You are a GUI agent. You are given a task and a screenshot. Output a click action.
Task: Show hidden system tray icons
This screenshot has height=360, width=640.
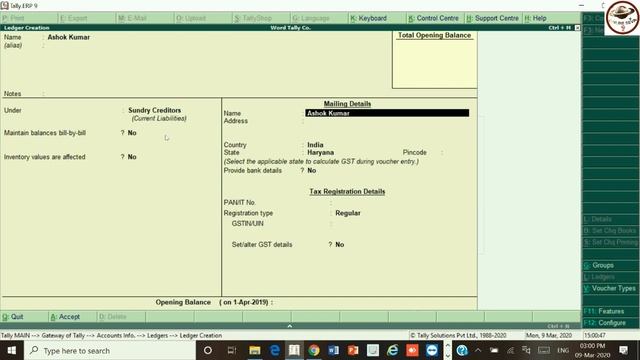[478, 350]
